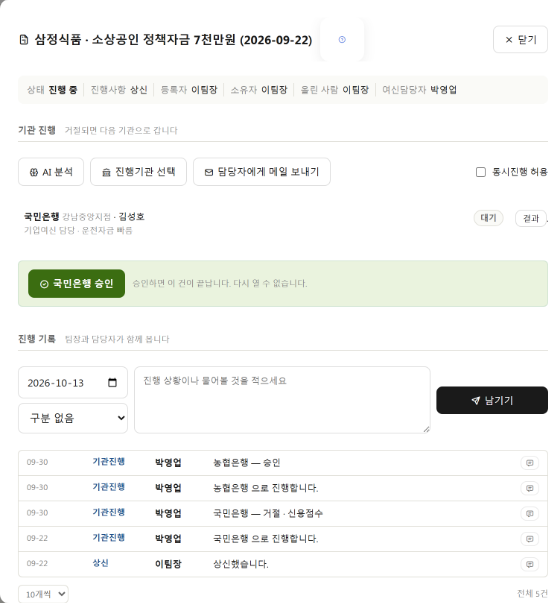Click 결과 button for 국민은행
548x603 pixels.
tap(531, 218)
